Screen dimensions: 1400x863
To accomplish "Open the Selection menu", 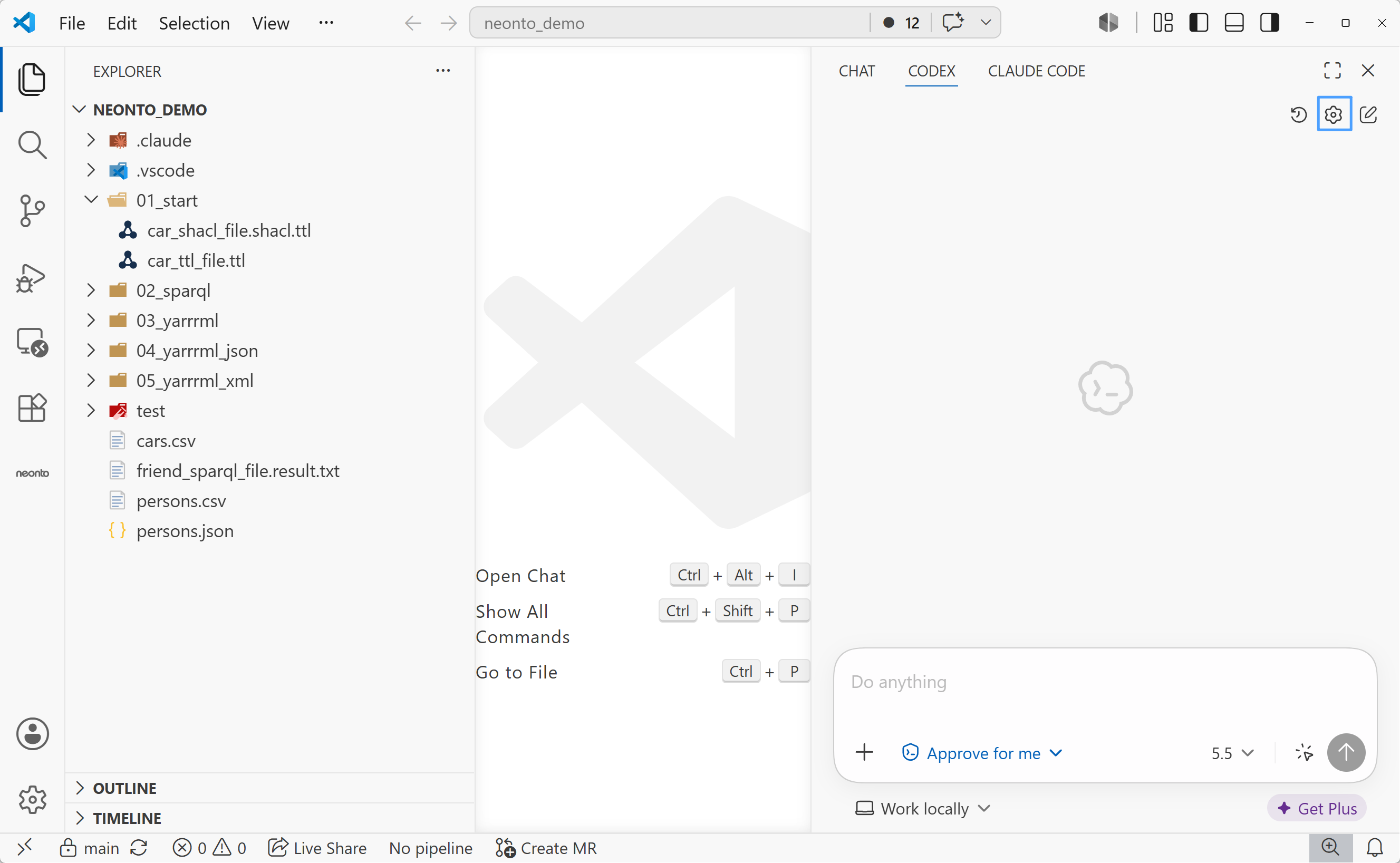I will coord(194,23).
